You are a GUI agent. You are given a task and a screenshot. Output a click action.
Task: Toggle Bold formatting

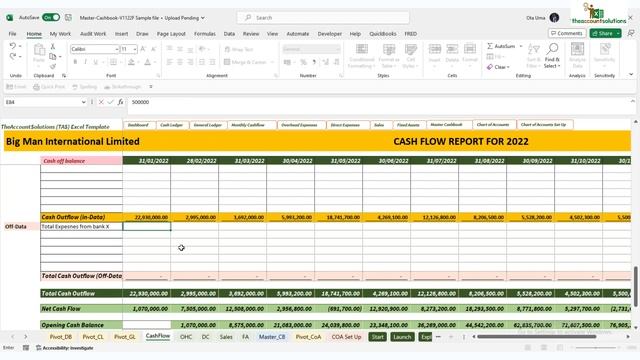click(x=76, y=62)
